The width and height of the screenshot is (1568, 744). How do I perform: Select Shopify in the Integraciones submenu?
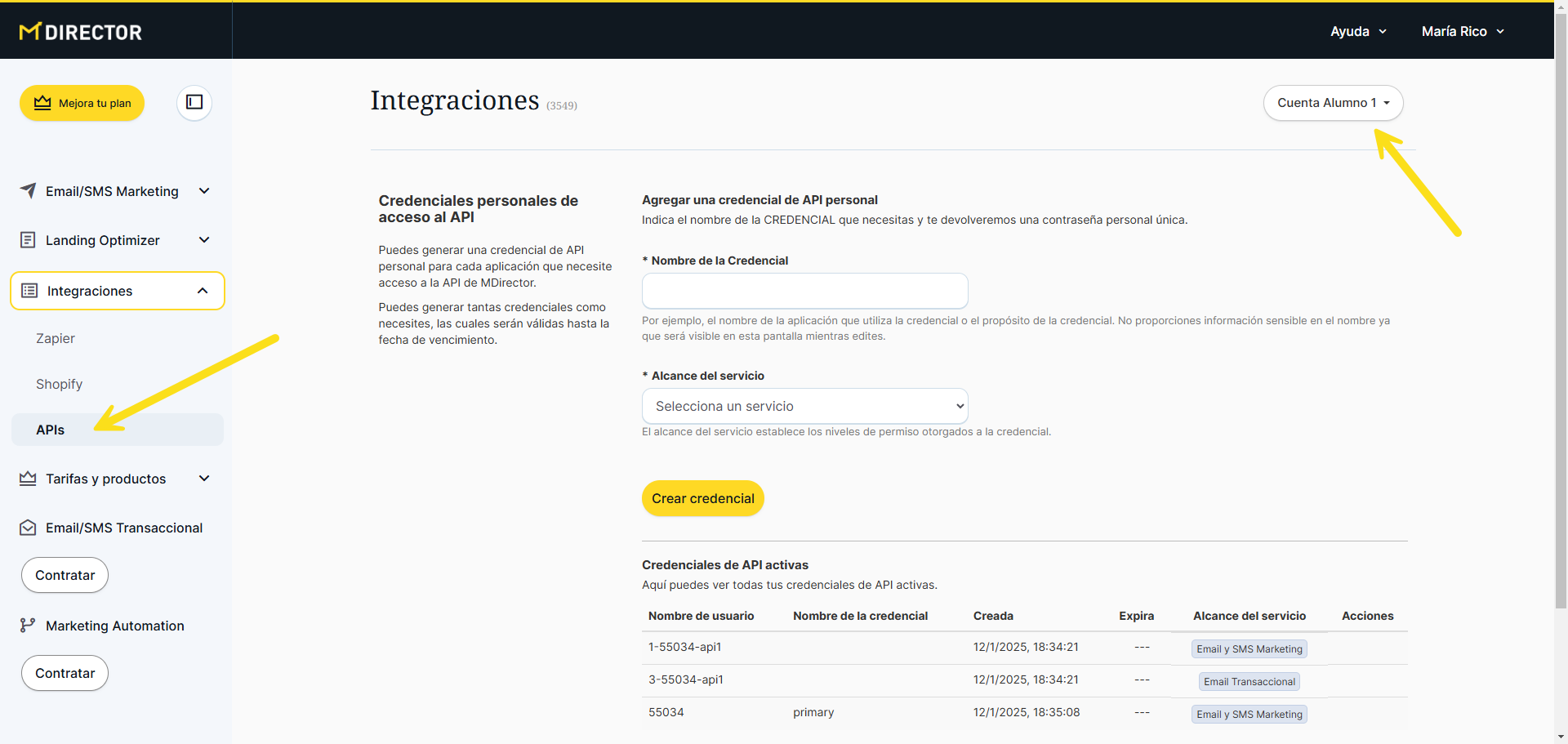coord(59,384)
